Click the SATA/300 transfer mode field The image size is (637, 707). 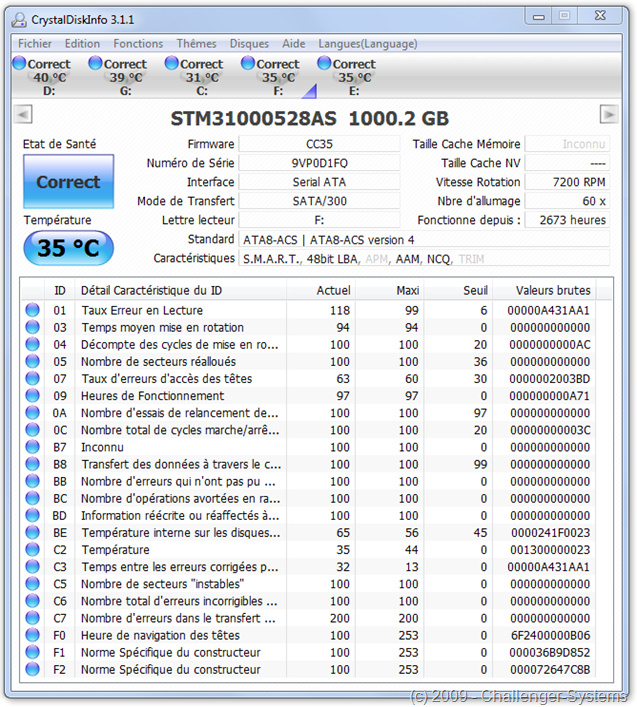[319, 201]
